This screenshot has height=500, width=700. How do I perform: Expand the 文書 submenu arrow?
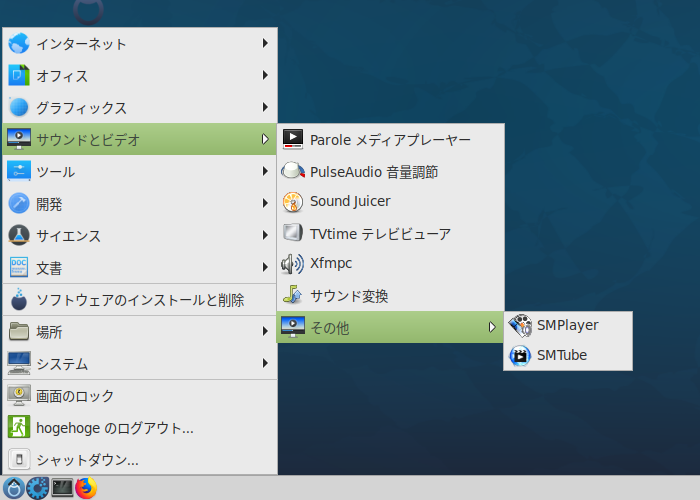tap(265, 267)
